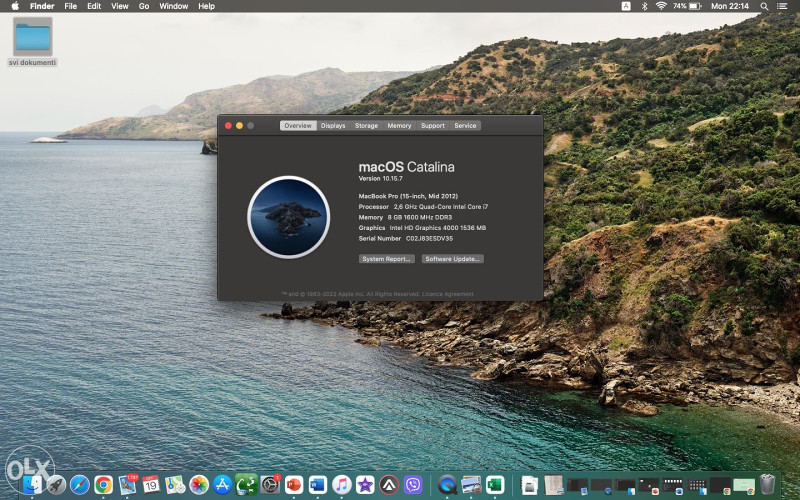The image size is (800, 500).
Task: Restore minimized disk document in Dock
Action: (x=530, y=485)
